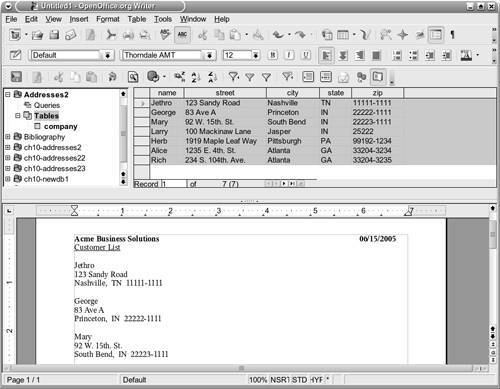500x389 pixels.
Task: Open the Thorndale AMT font name dropdown
Action: point(209,55)
